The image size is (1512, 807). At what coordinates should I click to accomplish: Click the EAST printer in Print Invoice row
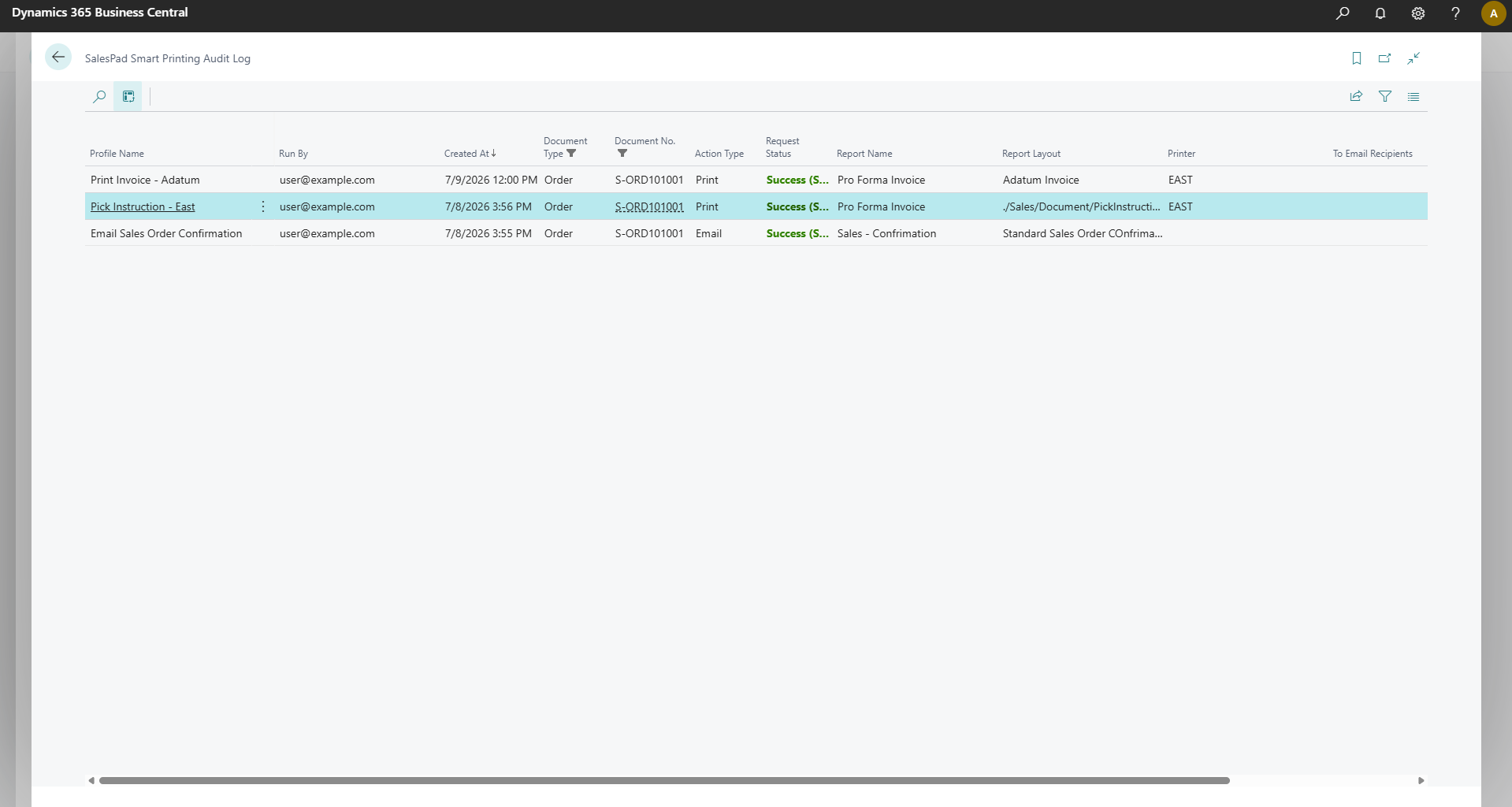pos(1180,180)
